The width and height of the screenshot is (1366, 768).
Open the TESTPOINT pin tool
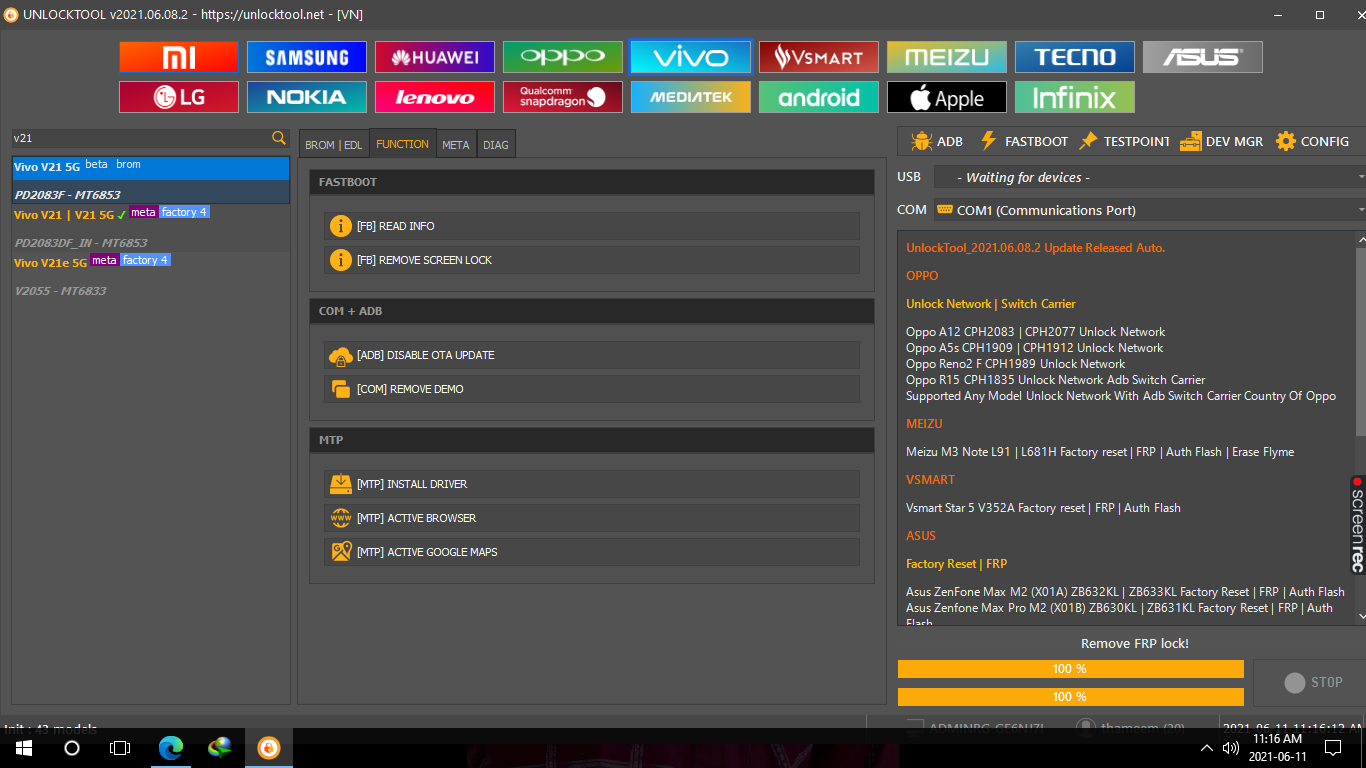pyautogui.click(x=1124, y=141)
